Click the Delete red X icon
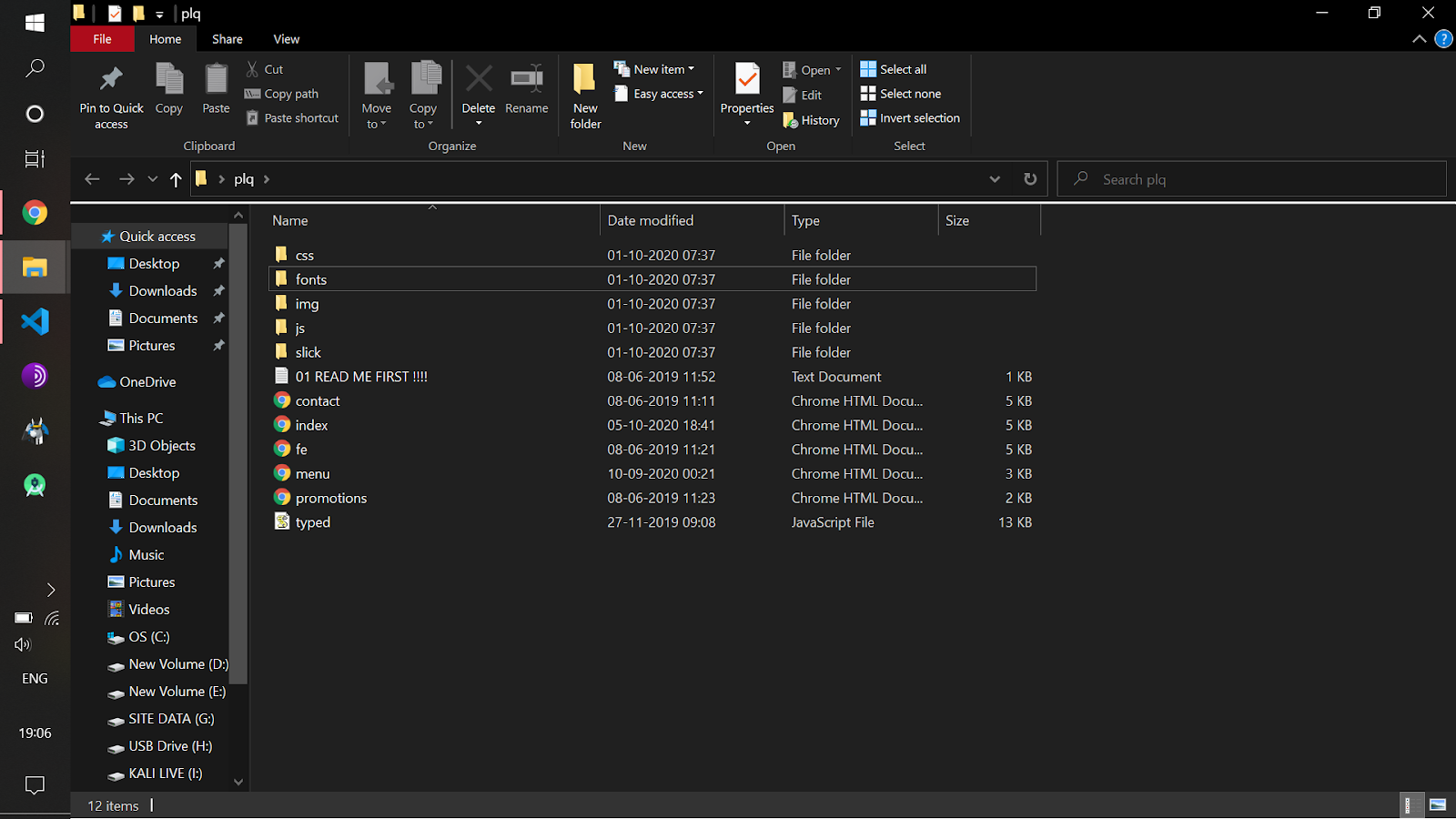The width and height of the screenshot is (1456, 819). point(479,78)
